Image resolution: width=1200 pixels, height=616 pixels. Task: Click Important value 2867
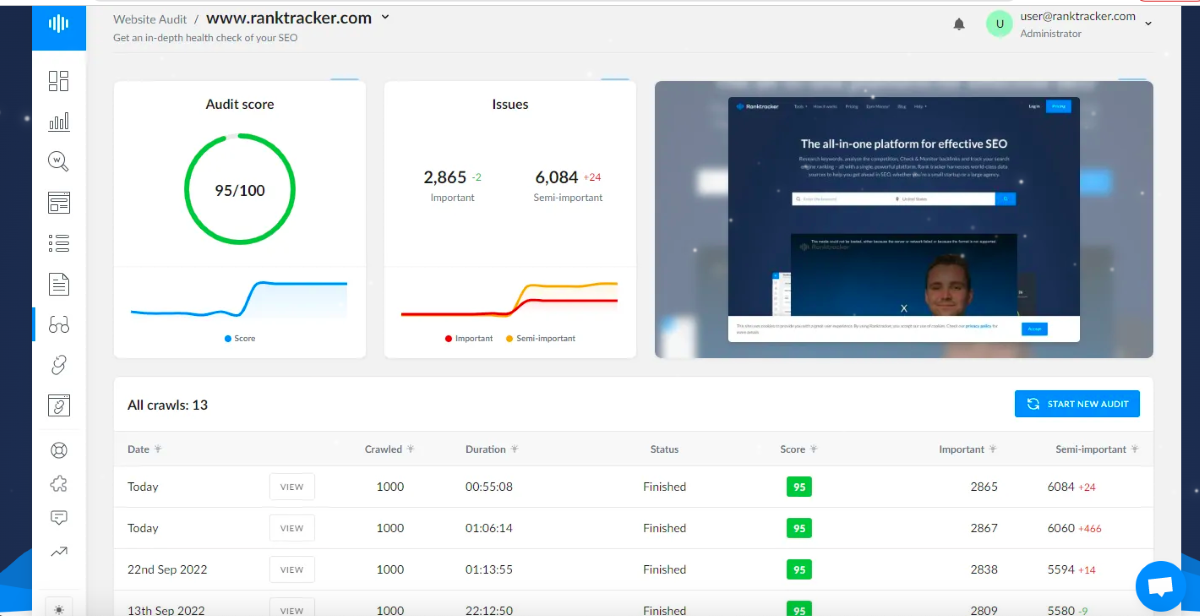coord(984,528)
